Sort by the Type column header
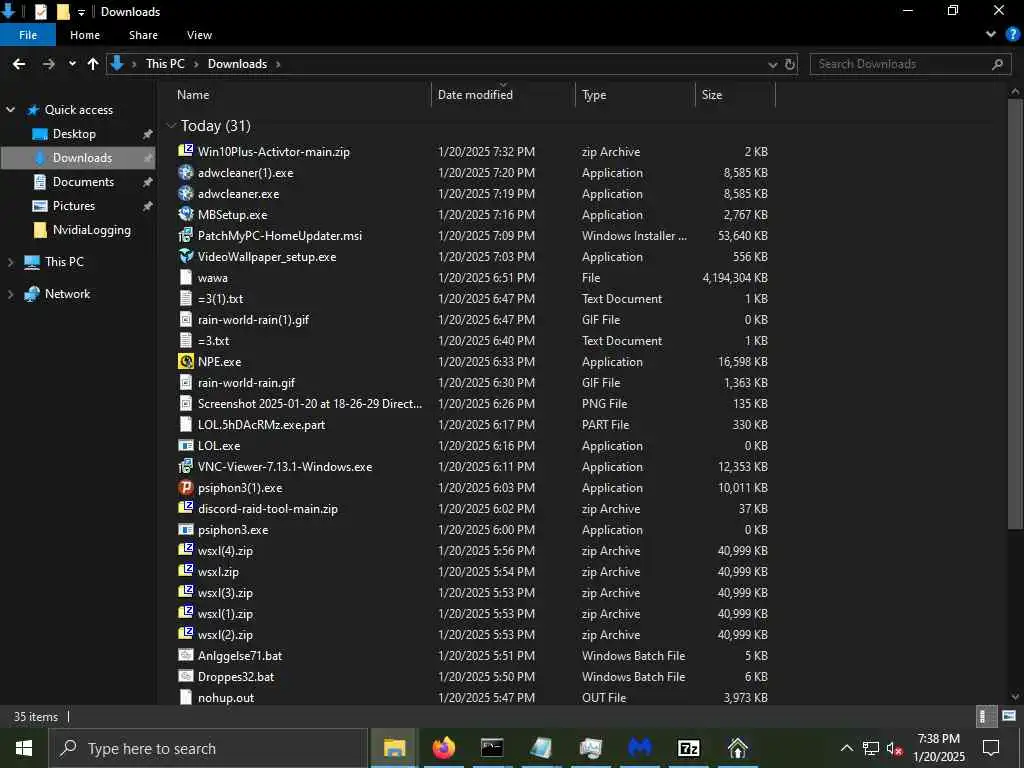This screenshot has height=768, width=1024. 594,95
